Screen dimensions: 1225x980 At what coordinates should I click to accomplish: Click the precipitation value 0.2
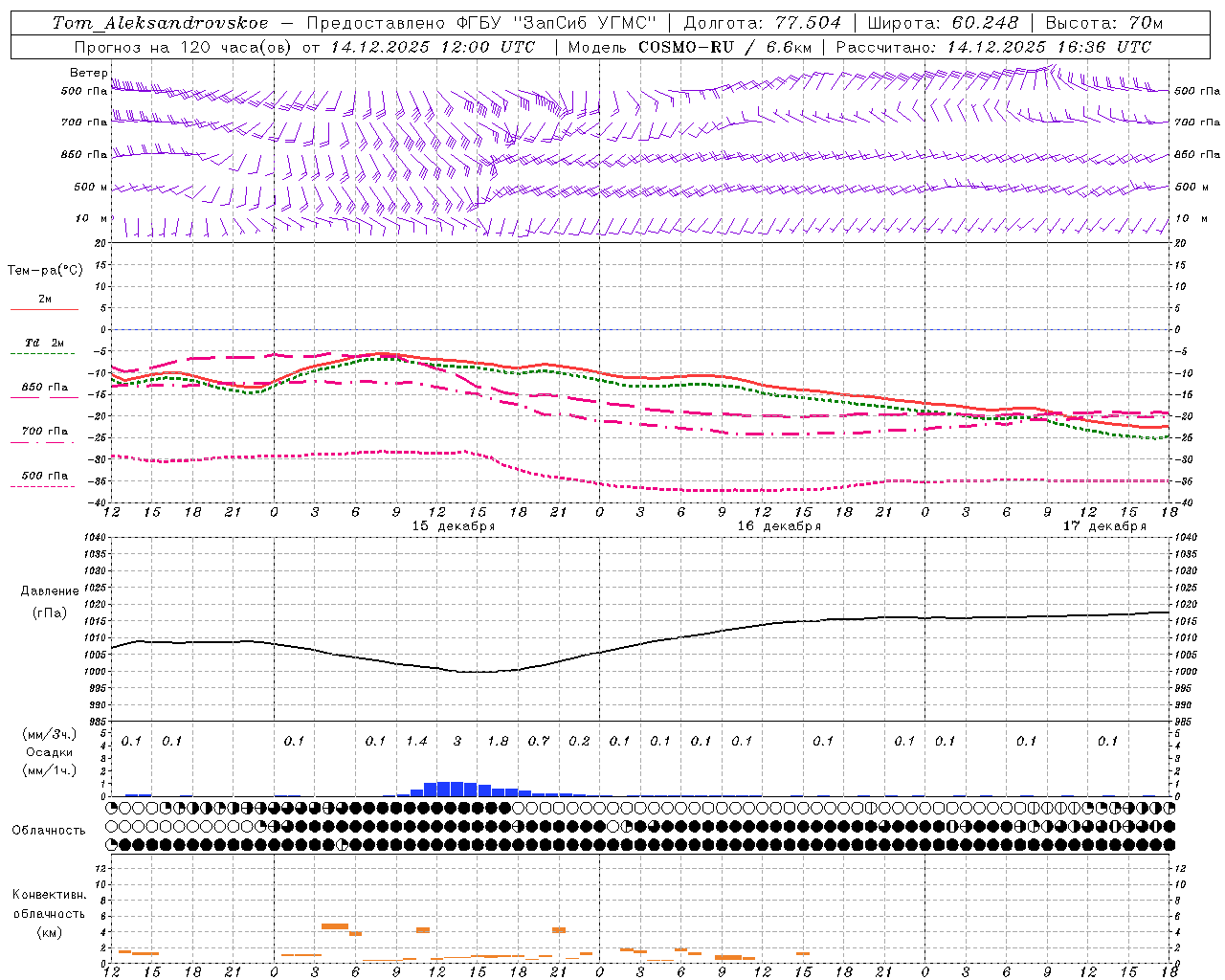point(579,741)
